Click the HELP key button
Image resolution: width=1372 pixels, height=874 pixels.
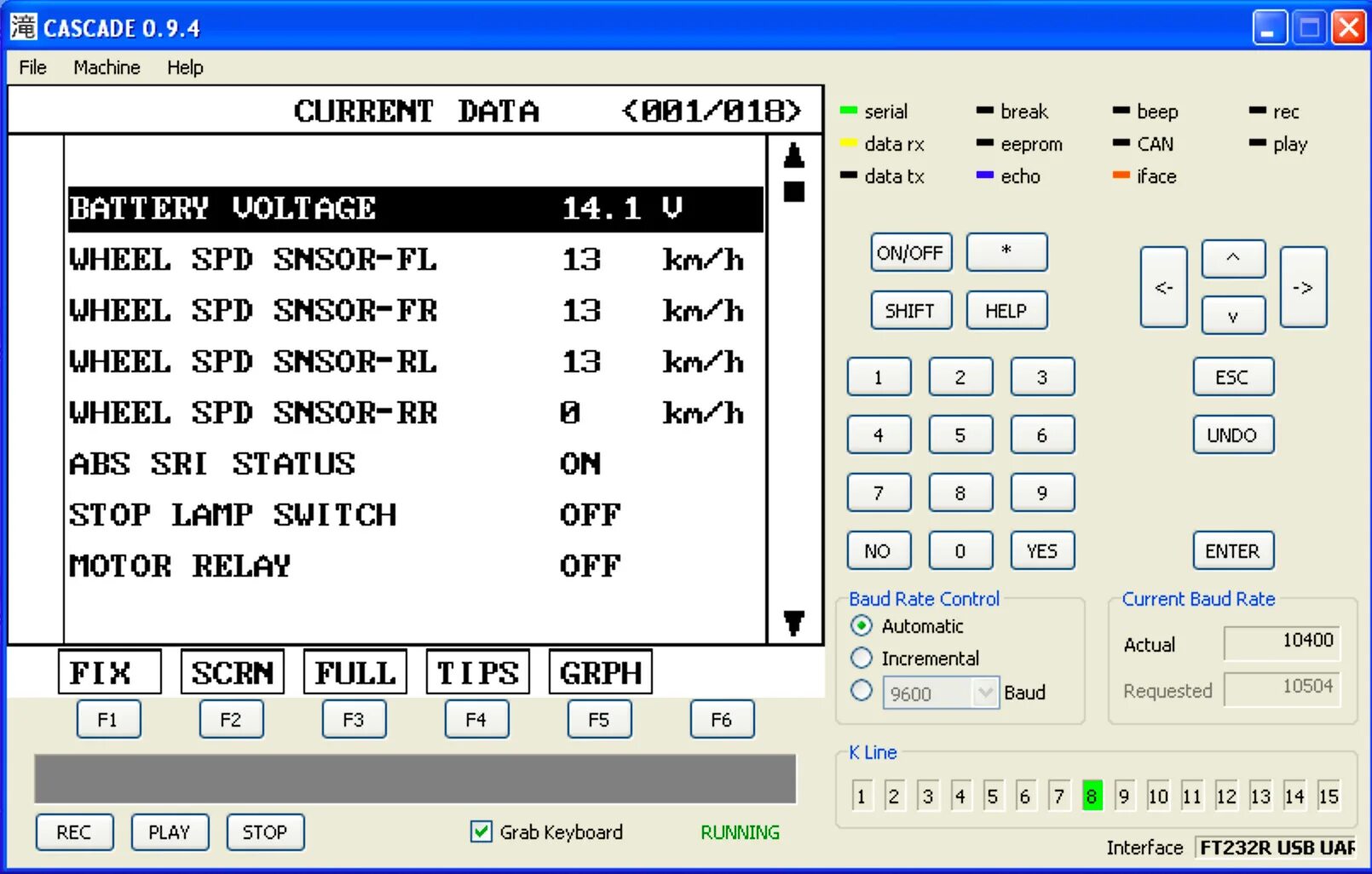point(1006,310)
